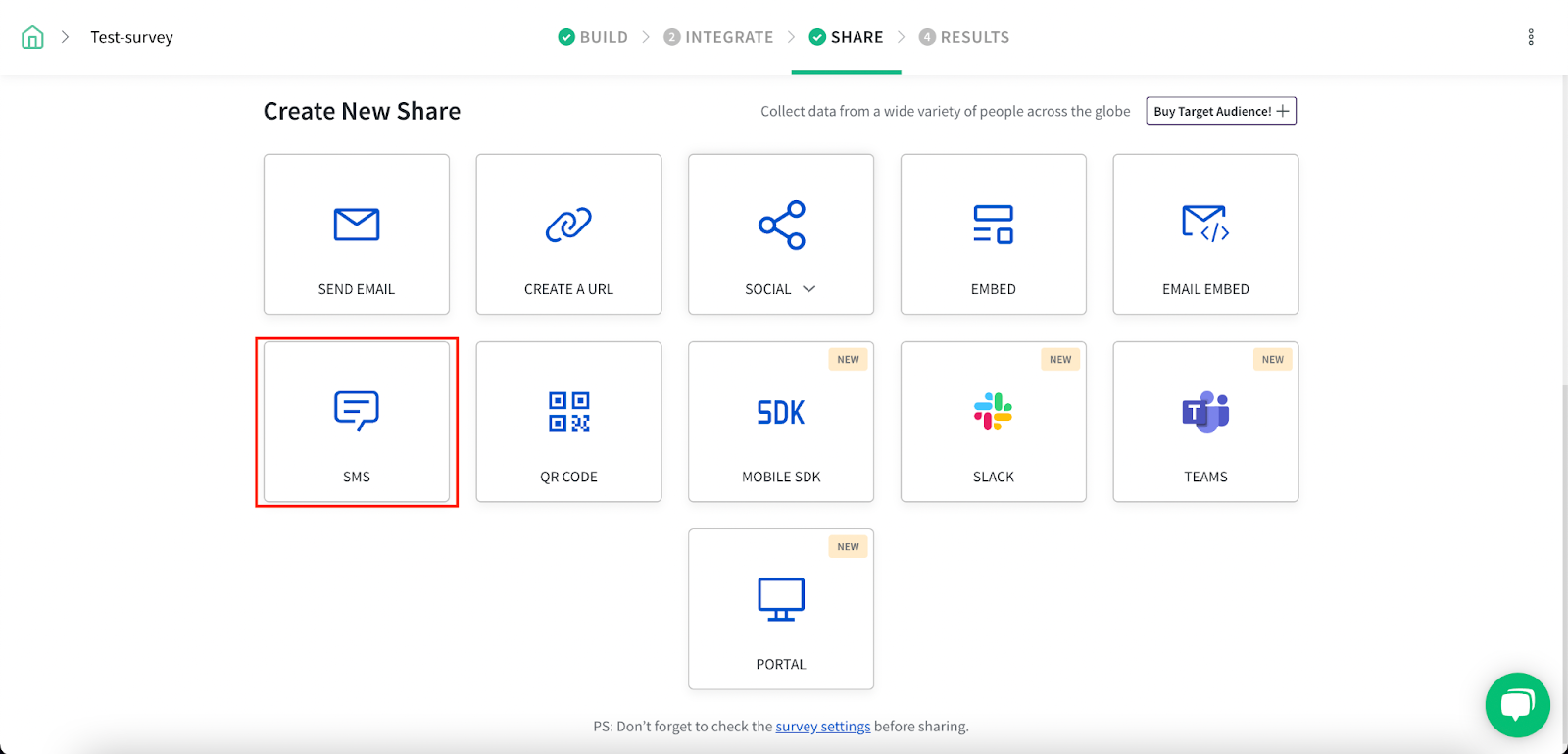Click the Test-survey breadcrumb name
1568x754 pixels.
tap(131, 37)
